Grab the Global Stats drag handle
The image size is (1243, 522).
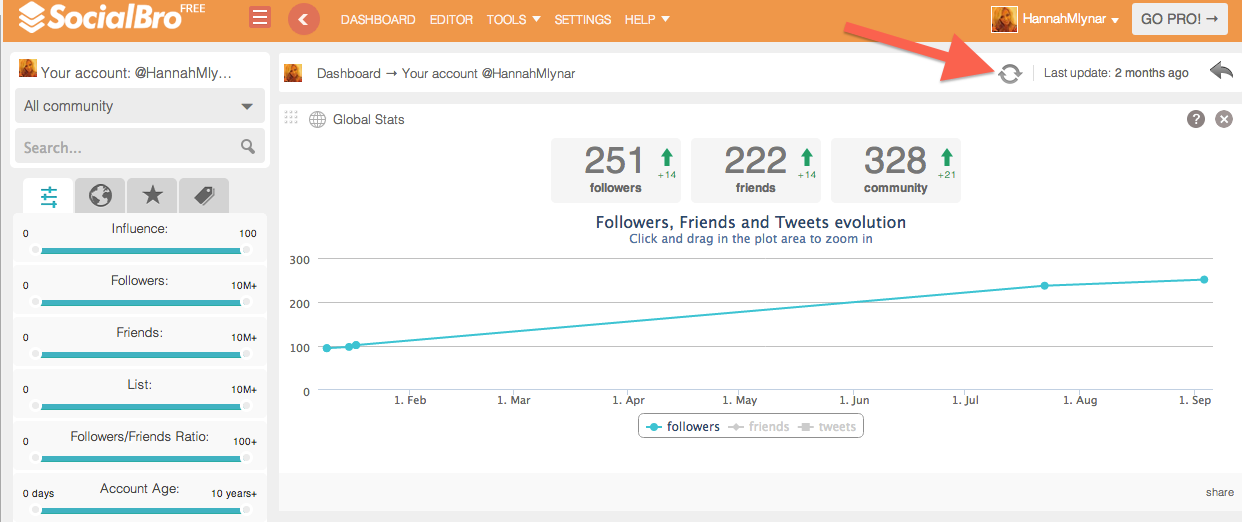click(291, 118)
